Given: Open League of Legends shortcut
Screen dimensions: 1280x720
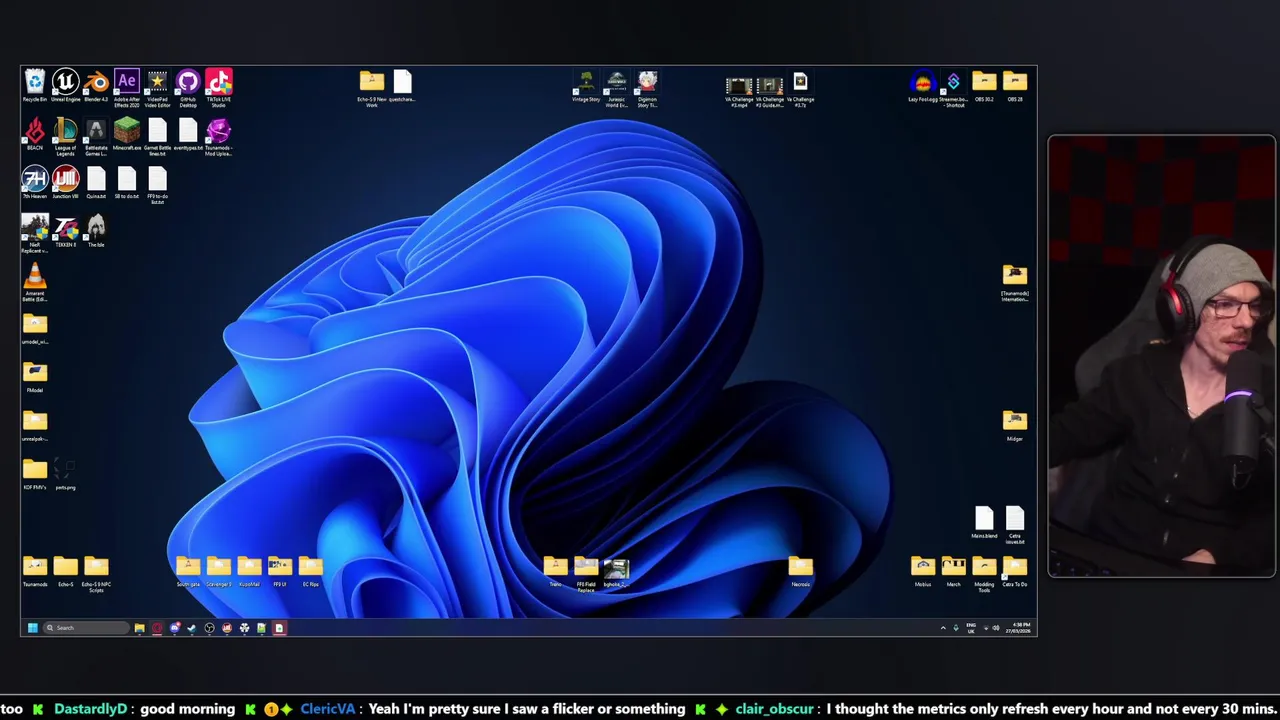Looking at the screenshot, I should pos(65,137).
